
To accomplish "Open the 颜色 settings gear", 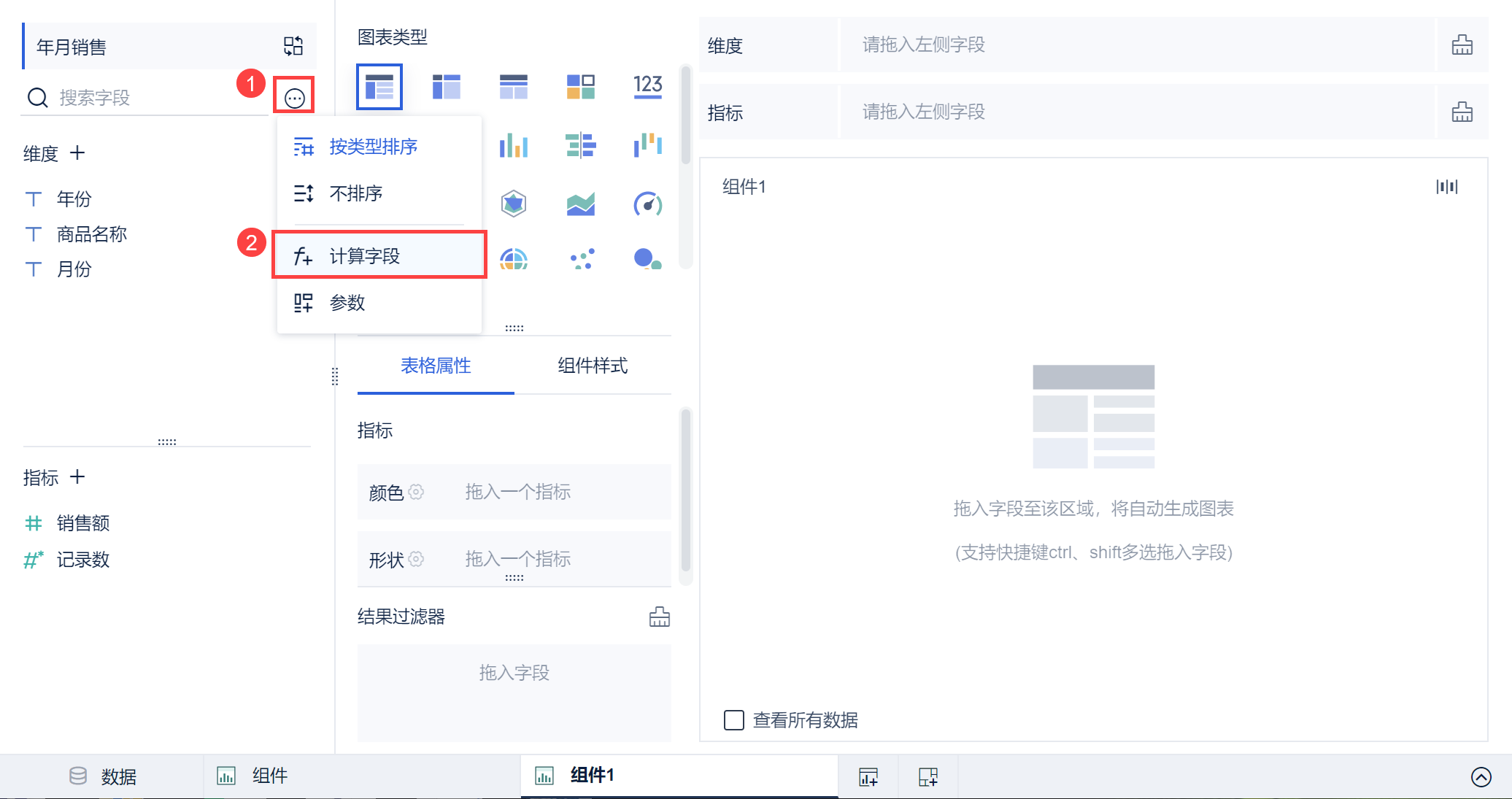I will (x=416, y=492).
